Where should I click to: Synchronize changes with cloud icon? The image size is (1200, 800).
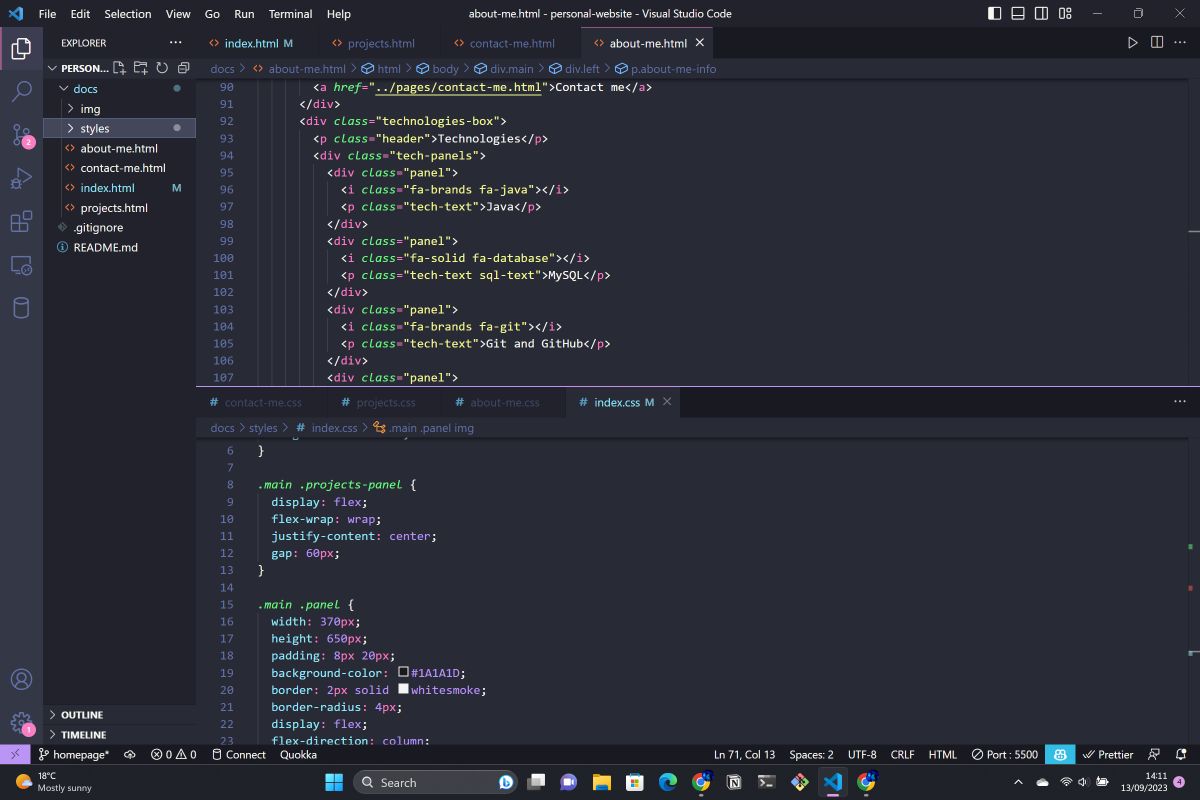pyautogui.click(x=130, y=754)
